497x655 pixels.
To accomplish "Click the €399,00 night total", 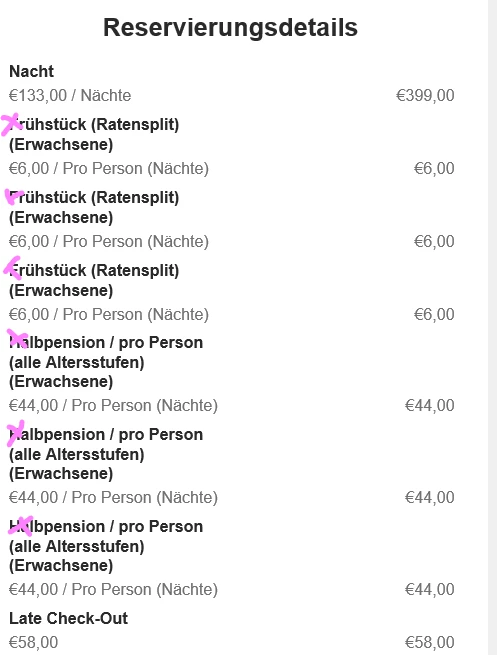I will pos(425,96).
